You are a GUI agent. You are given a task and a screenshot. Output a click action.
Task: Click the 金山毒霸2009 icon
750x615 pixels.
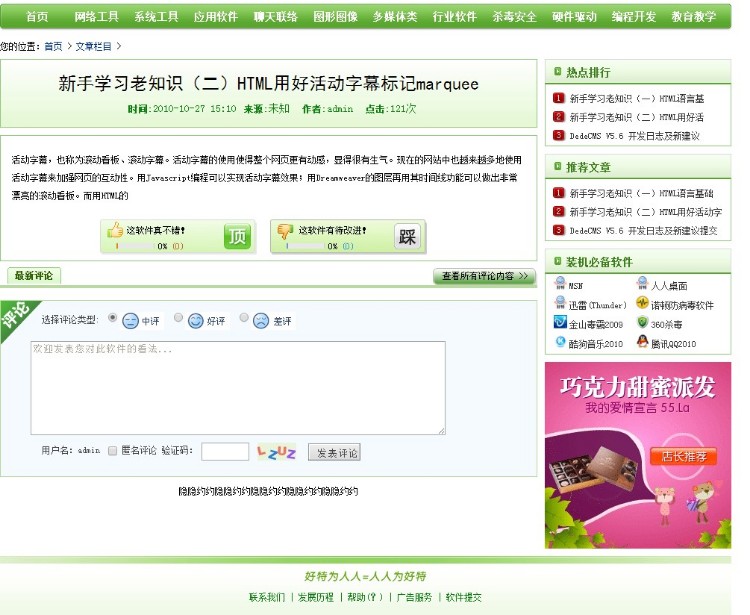click(560, 322)
